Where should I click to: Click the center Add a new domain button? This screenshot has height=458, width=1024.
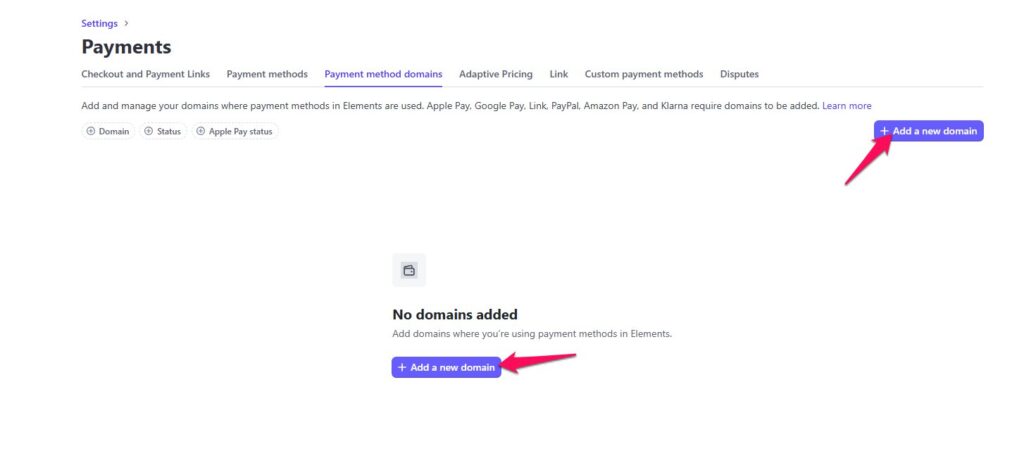click(x=446, y=368)
